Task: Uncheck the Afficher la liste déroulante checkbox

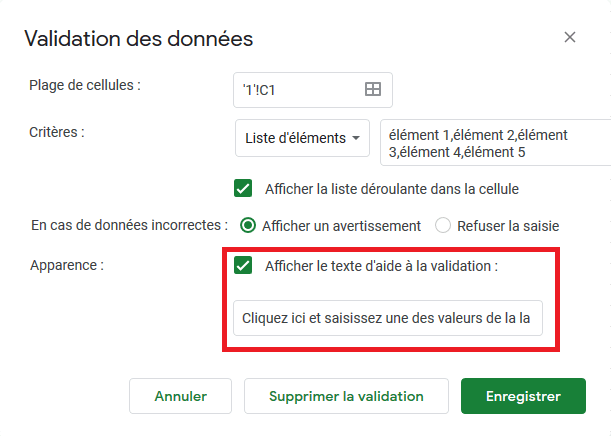Action: point(243,189)
